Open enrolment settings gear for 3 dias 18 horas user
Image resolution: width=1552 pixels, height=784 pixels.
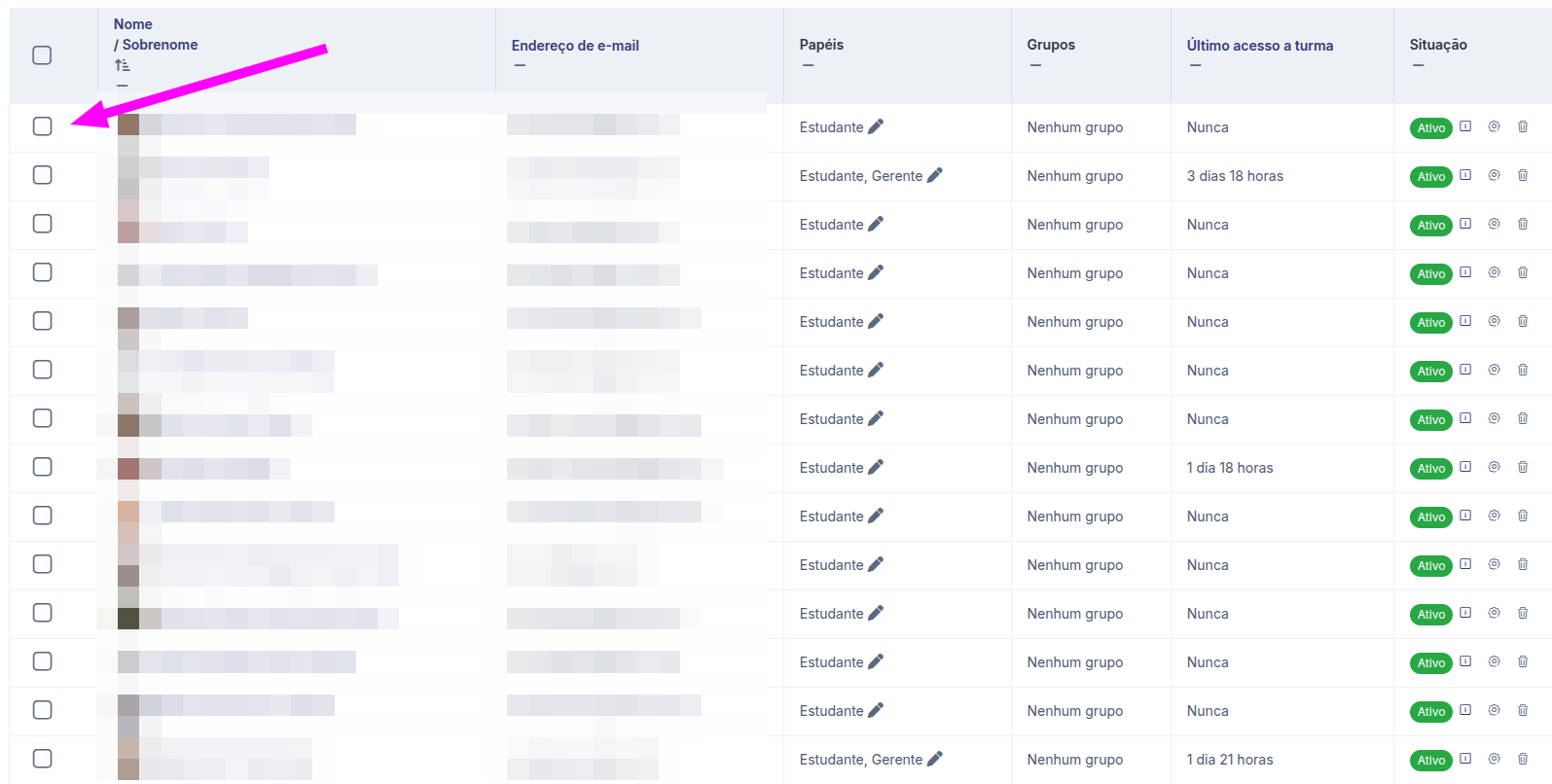point(1494,175)
